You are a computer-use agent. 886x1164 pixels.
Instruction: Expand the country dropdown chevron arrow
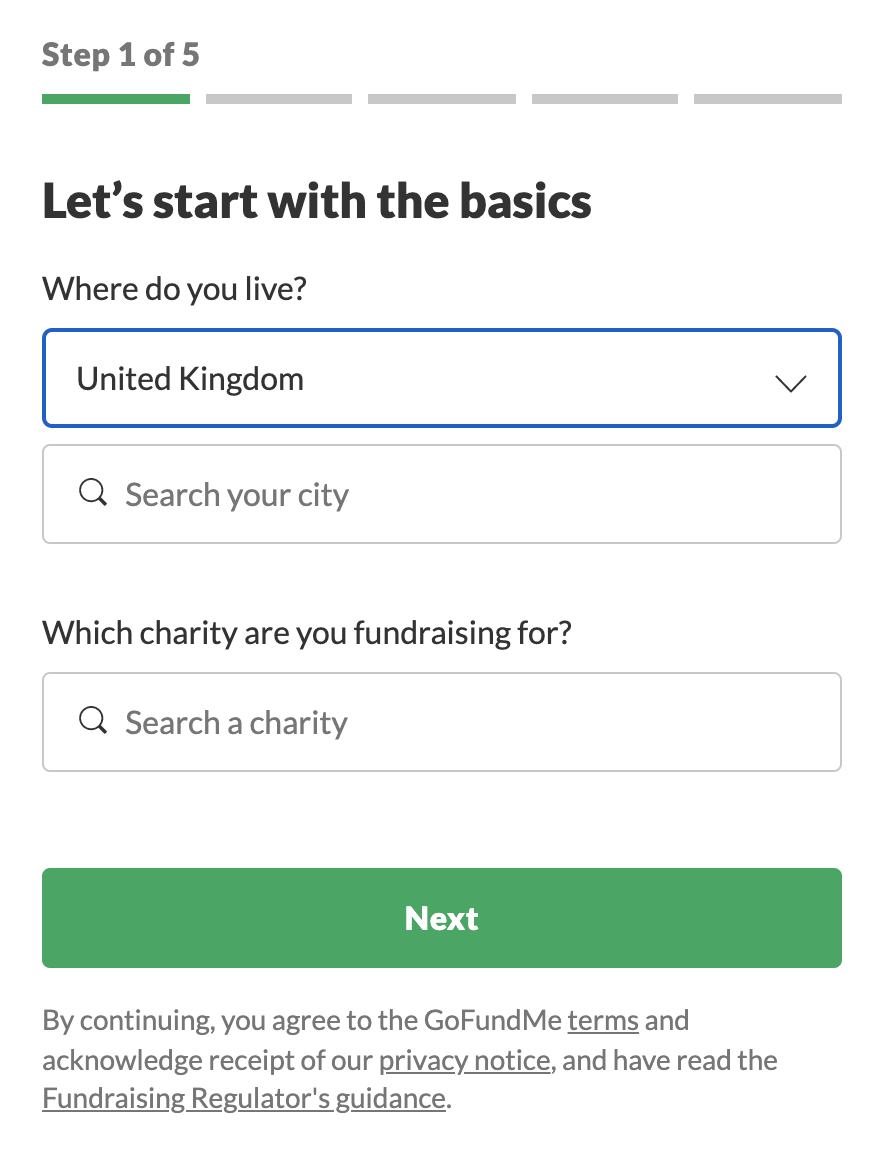click(790, 383)
